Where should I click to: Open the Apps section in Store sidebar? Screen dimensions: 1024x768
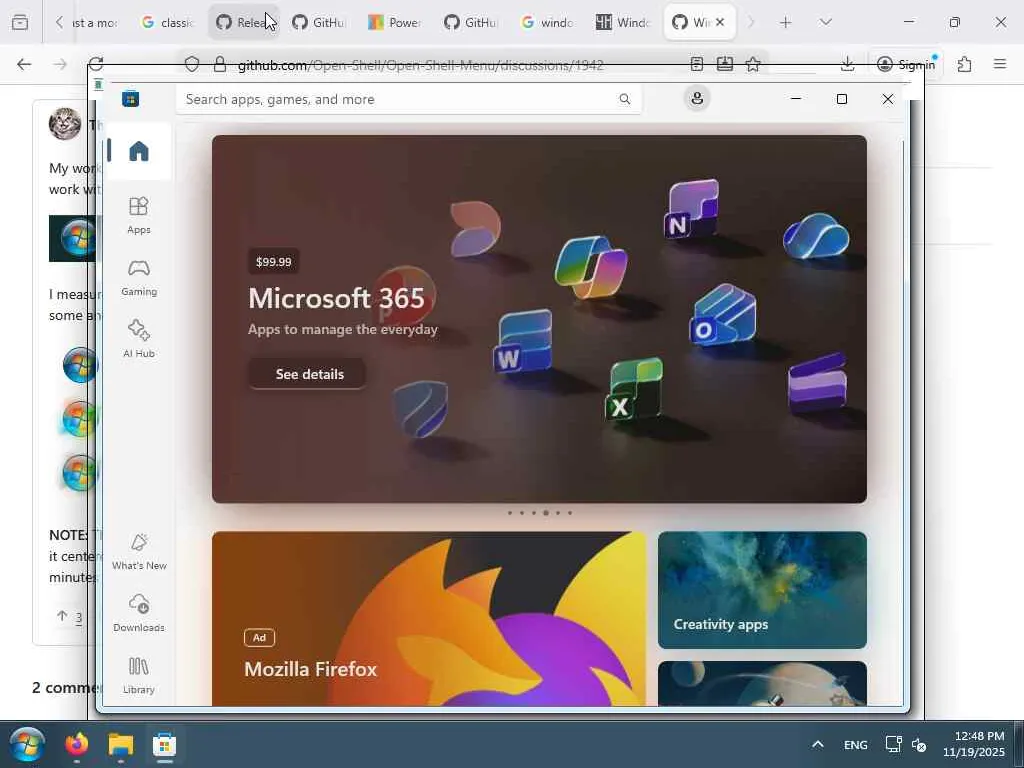(x=138, y=216)
